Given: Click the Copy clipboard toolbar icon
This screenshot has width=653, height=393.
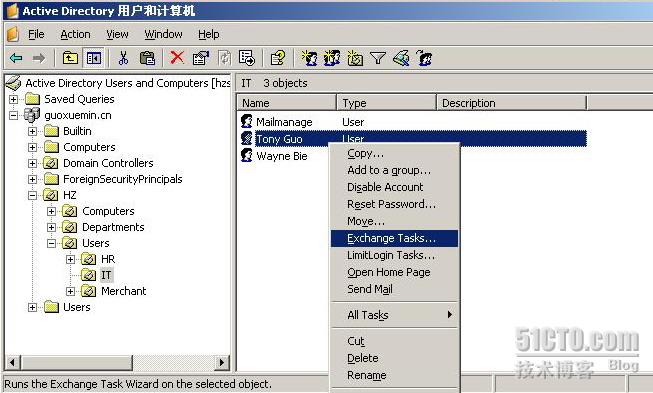Looking at the screenshot, I should click(x=147, y=58).
